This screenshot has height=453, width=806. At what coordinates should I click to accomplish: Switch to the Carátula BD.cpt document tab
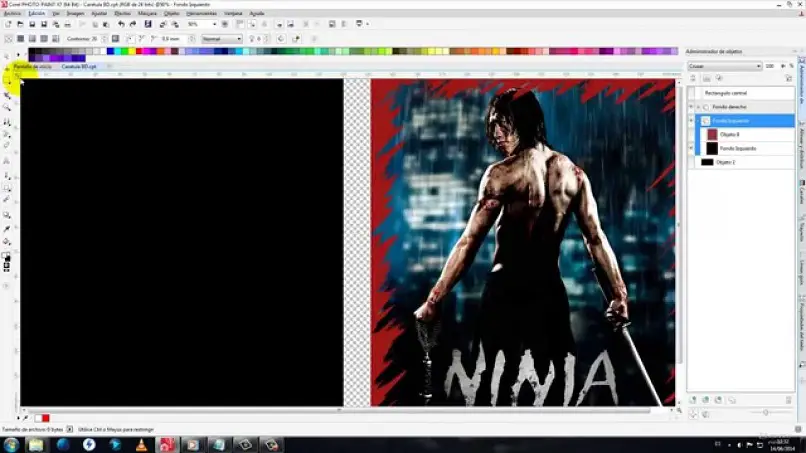click(x=79, y=66)
